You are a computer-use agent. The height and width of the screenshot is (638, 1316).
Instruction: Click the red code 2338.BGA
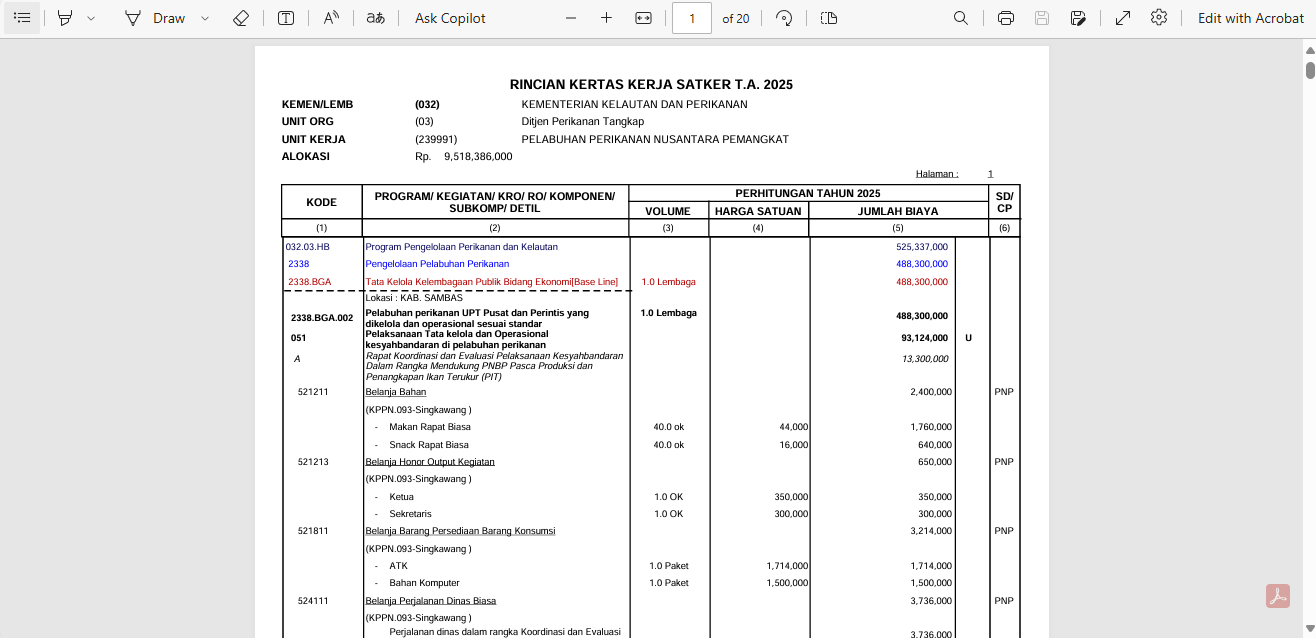click(x=310, y=282)
